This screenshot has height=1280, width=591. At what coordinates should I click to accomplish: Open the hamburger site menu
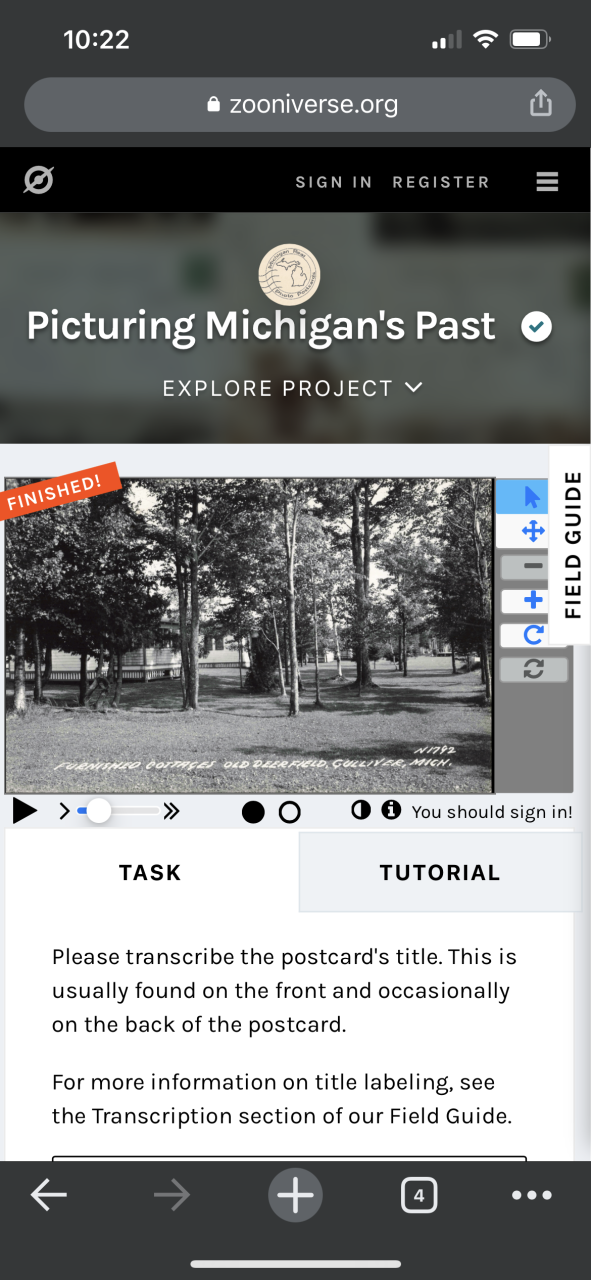547,181
